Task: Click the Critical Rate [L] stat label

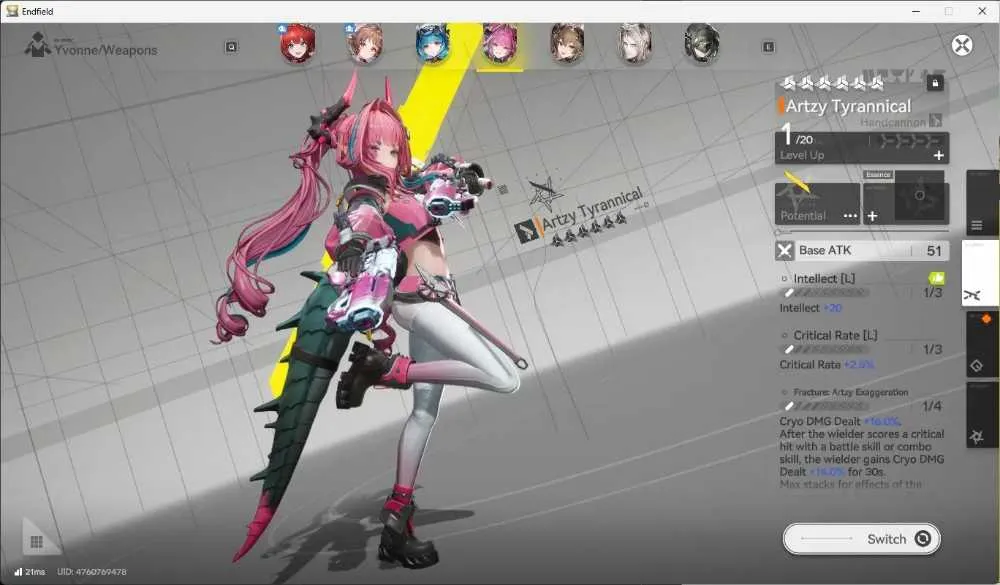Action: point(835,336)
